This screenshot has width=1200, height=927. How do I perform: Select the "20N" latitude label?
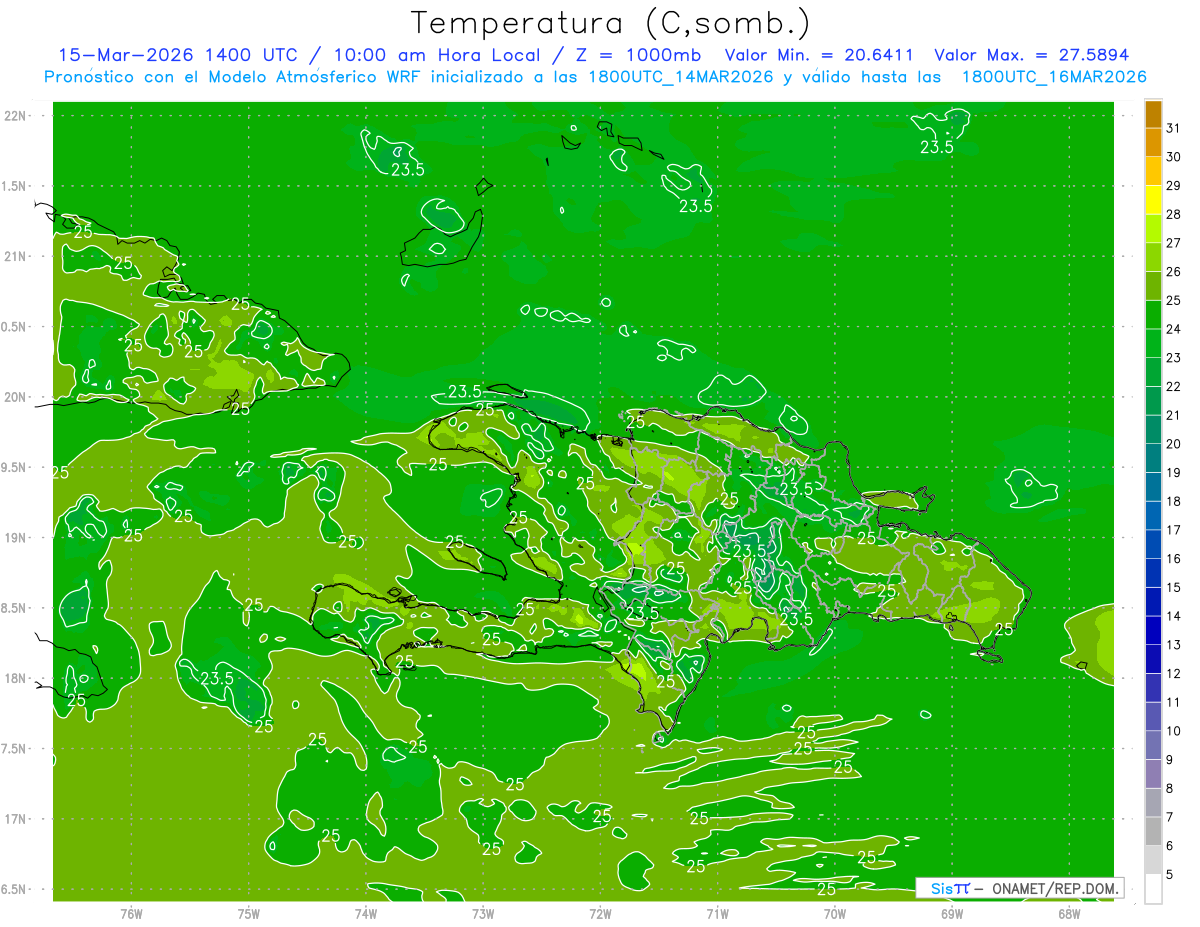[15, 397]
